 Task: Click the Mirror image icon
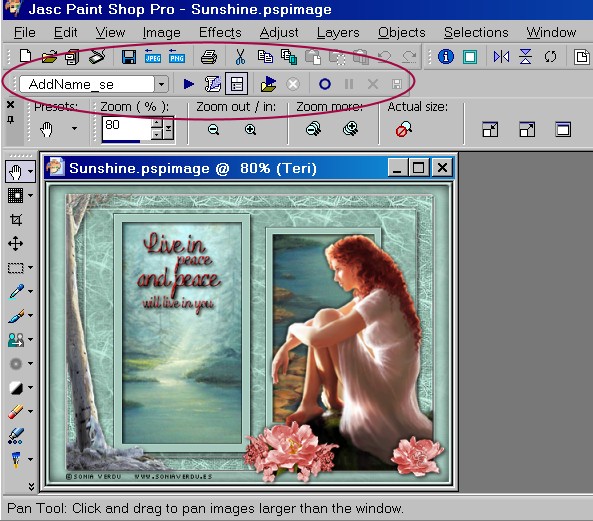click(x=501, y=57)
